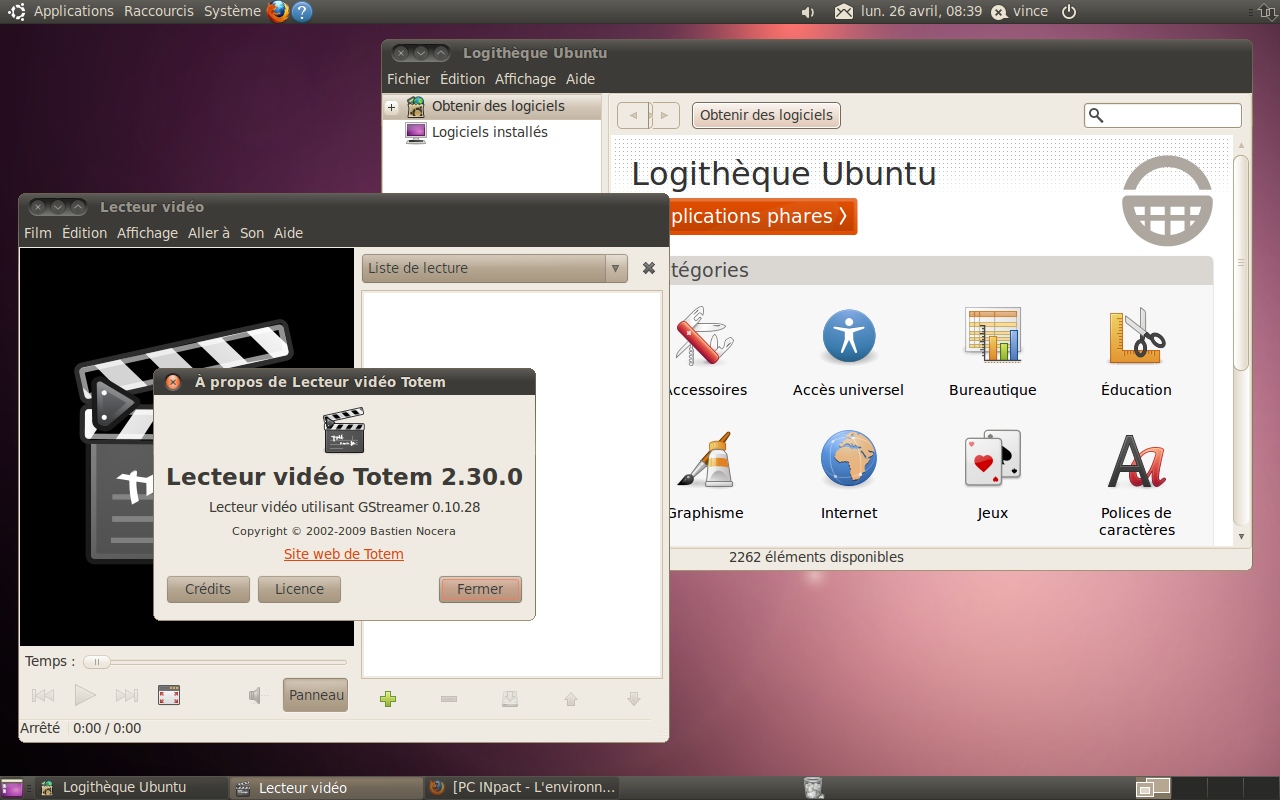Click the Previous track button
The image size is (1280, 800).
click(43, 695)
